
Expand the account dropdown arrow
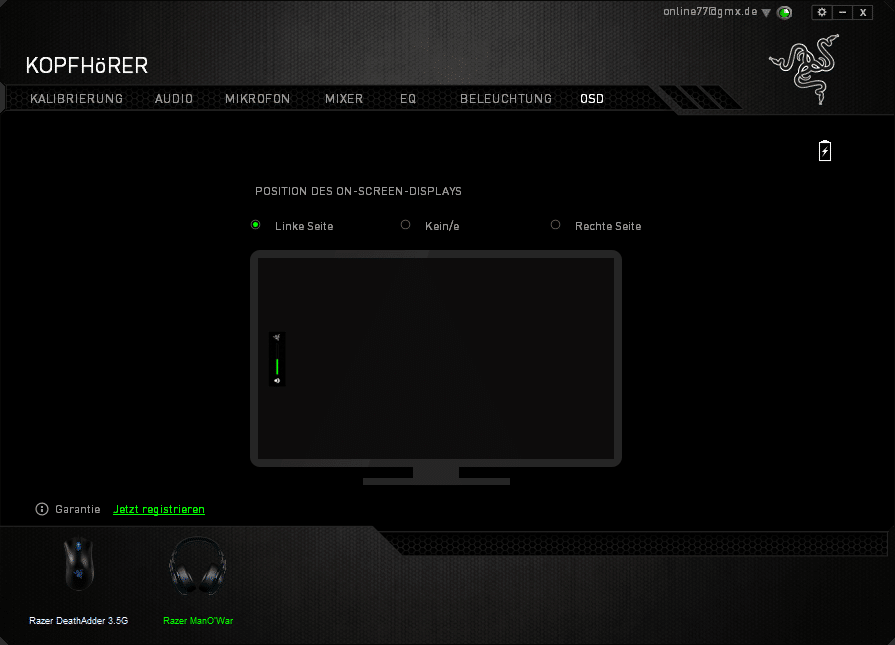click(x=766, y=13)
